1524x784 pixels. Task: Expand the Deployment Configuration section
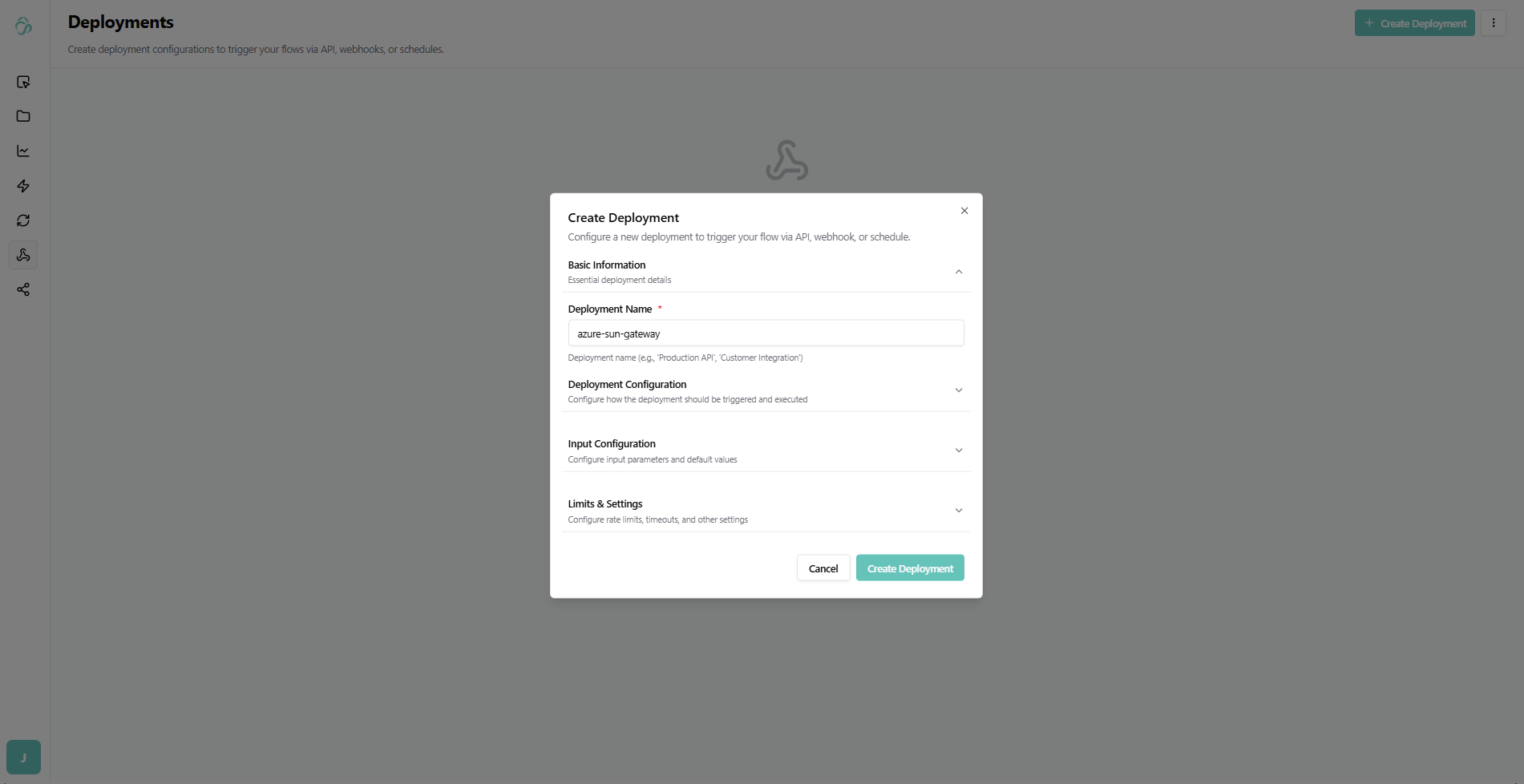pyautogui.click(x=958, y=390)
